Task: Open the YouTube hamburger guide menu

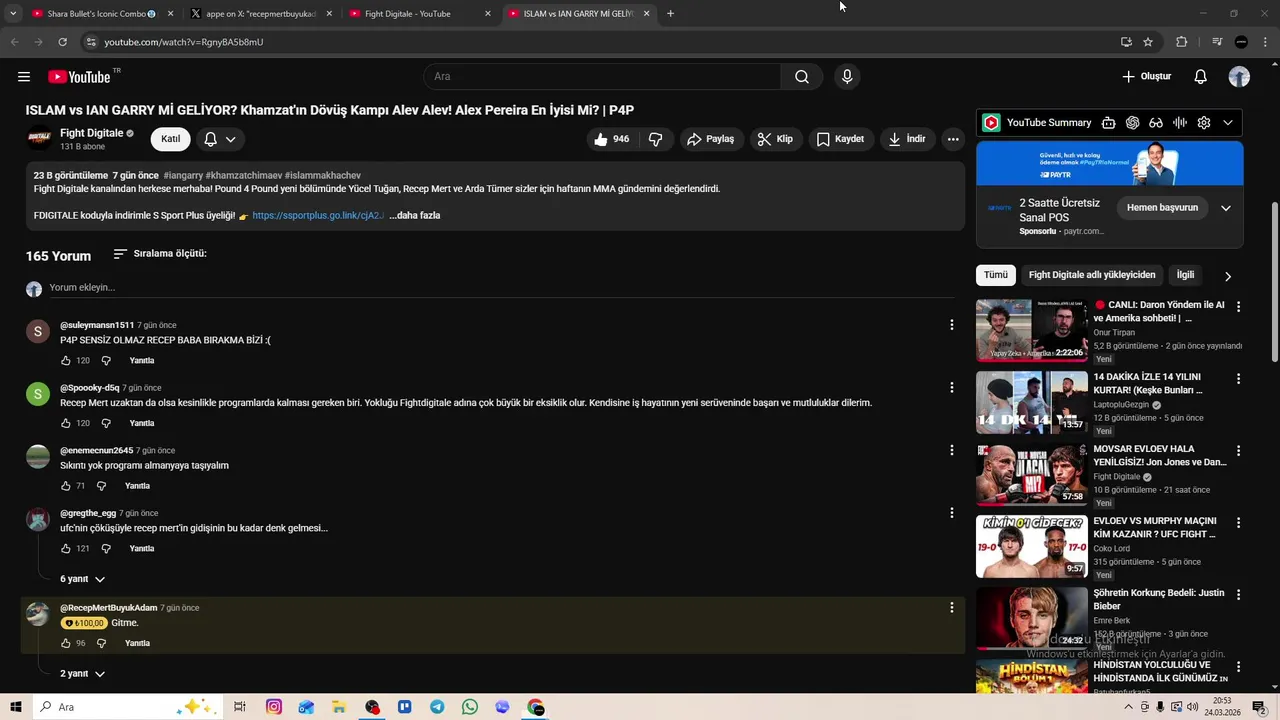Action: [24, 77]
